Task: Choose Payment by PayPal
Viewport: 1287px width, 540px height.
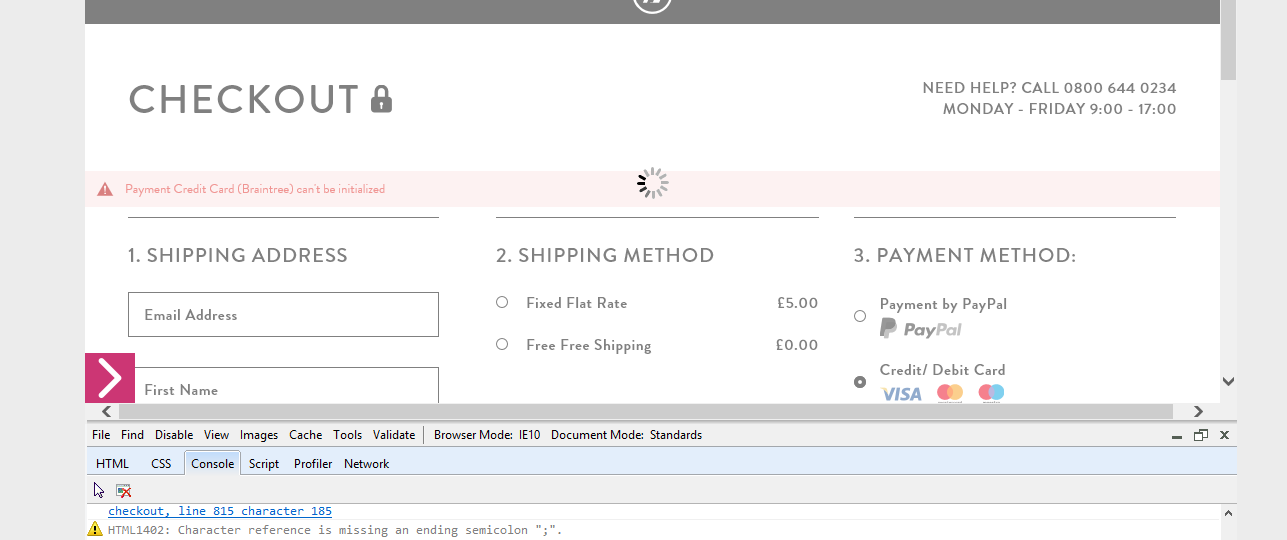Action: (860, 316)
